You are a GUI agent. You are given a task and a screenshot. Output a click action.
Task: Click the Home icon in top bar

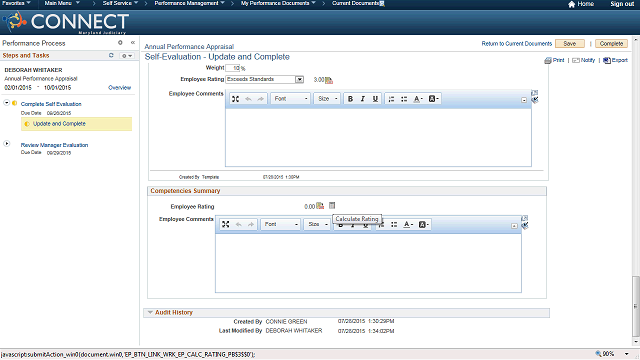click(x=571, y=4)
